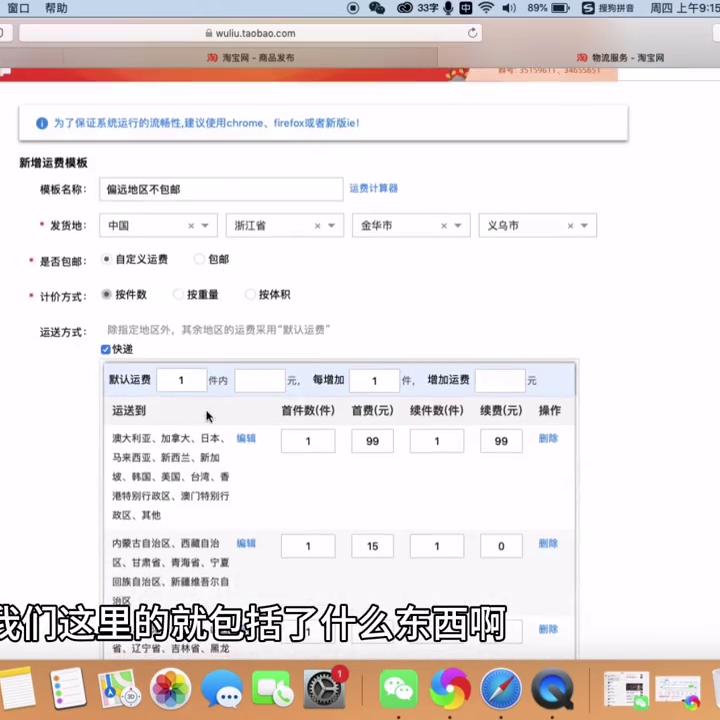Open Notes app in the Dock
Screen dimensions: 720x720
tap(17, 688)
